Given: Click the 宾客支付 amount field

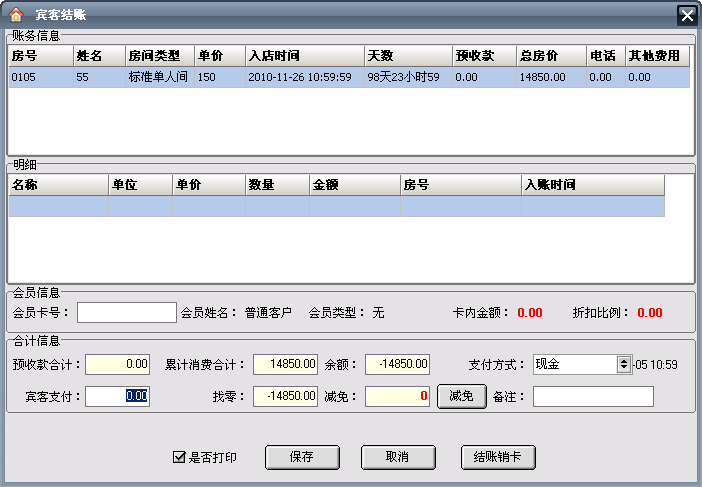Looking at the screenshot, I should click(x=117, y=396).
